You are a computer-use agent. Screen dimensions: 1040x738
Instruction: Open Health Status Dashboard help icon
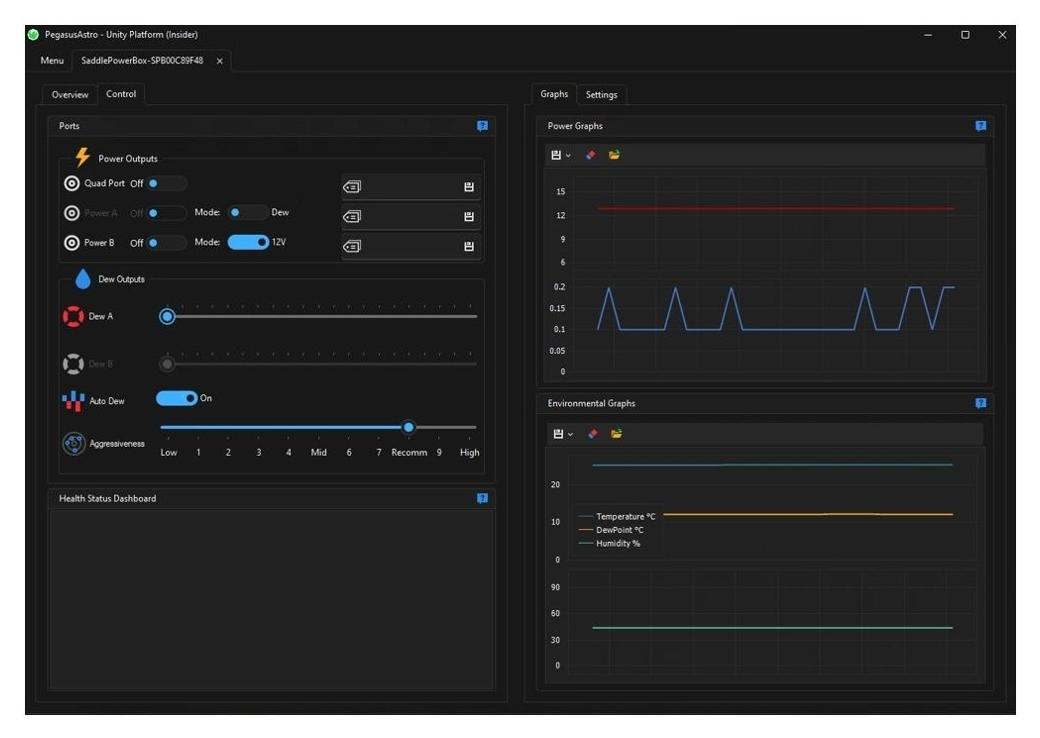click(482, 498)
